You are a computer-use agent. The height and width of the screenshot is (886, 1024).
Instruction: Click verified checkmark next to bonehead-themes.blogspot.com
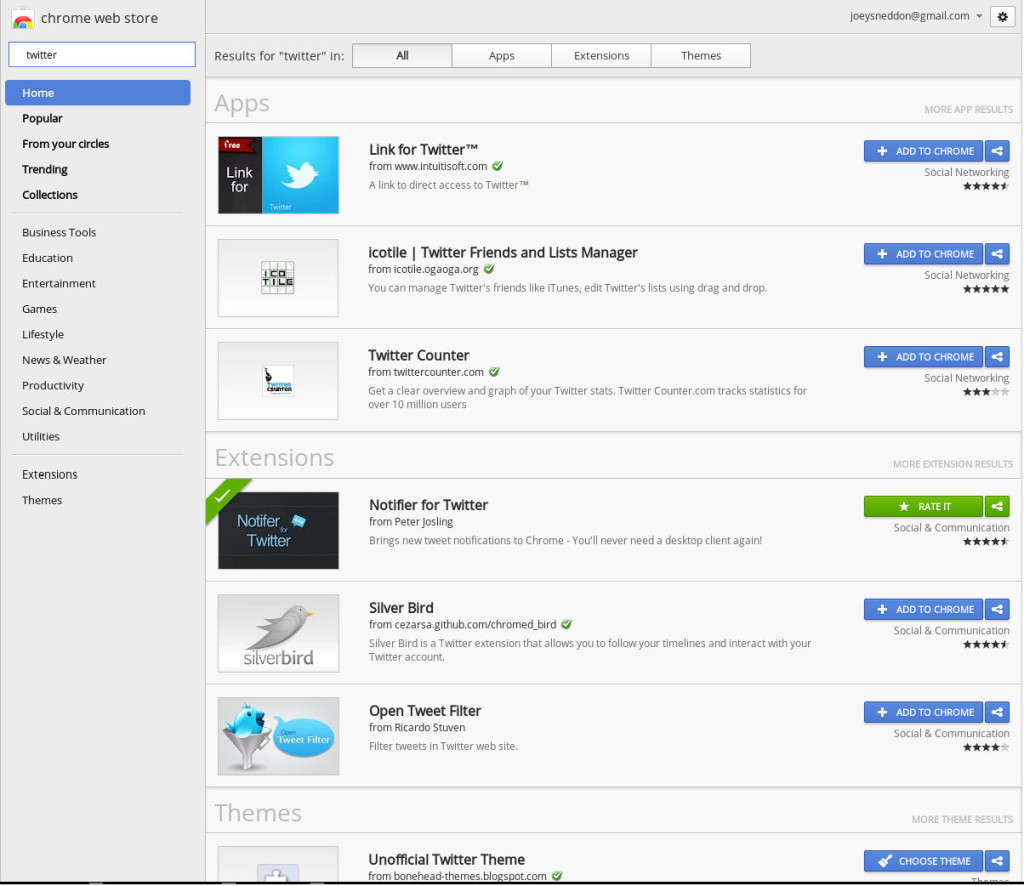click(x=557, y=876)
